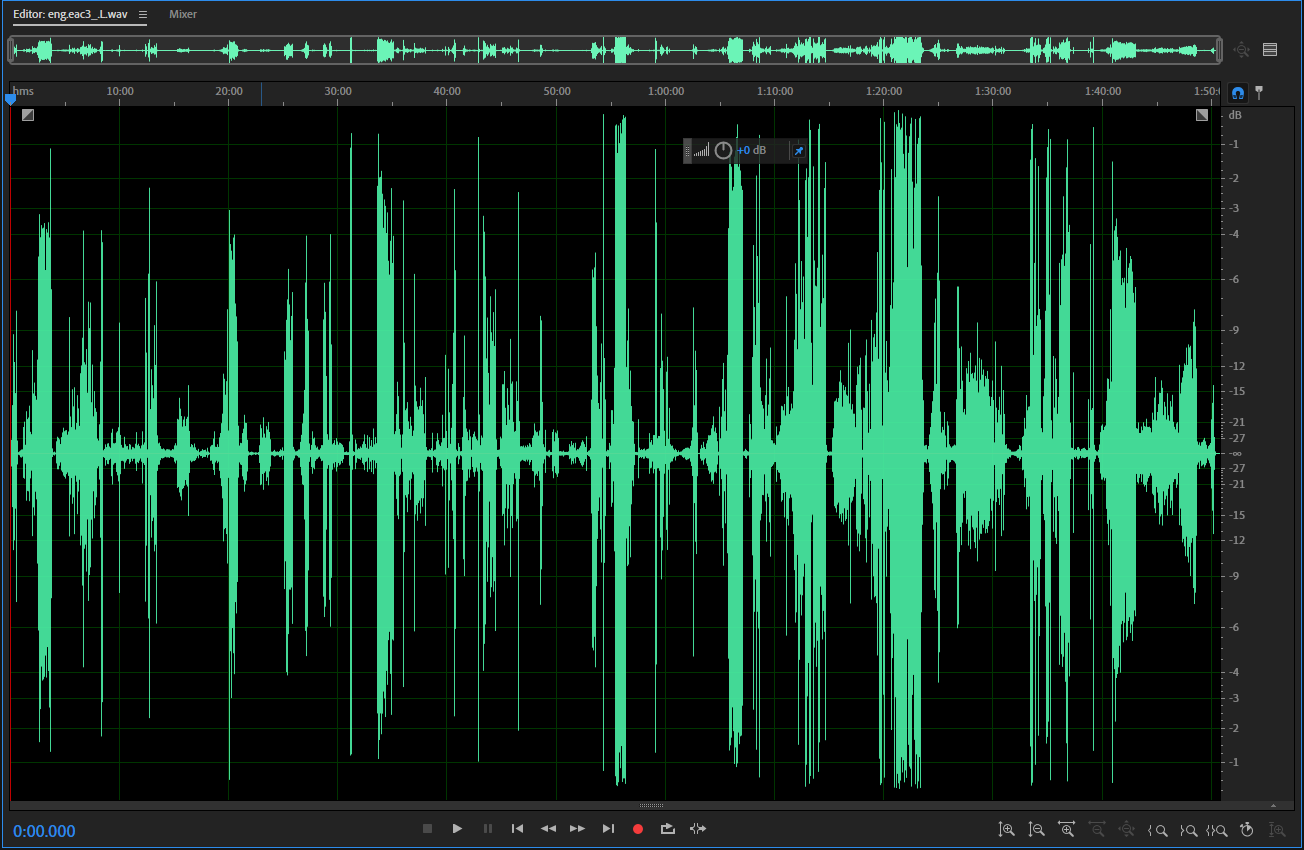
Task: Toggle snapping with the magnet icon
Action: (x=1238, y=93)
